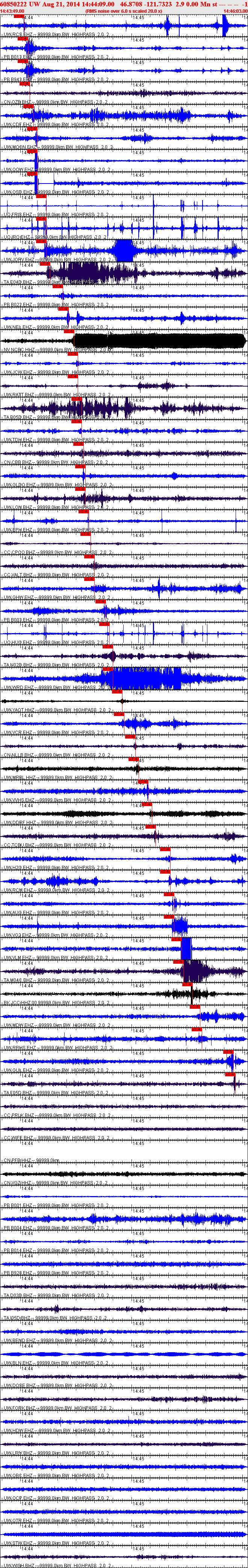
Task: Select the PB.B004 EHZ trace label
Action: 56,1228
